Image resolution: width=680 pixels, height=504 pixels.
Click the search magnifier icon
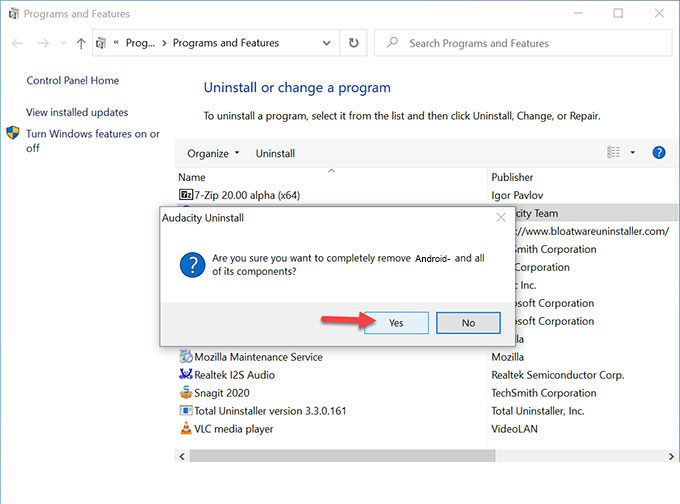[x=392, y=43]
